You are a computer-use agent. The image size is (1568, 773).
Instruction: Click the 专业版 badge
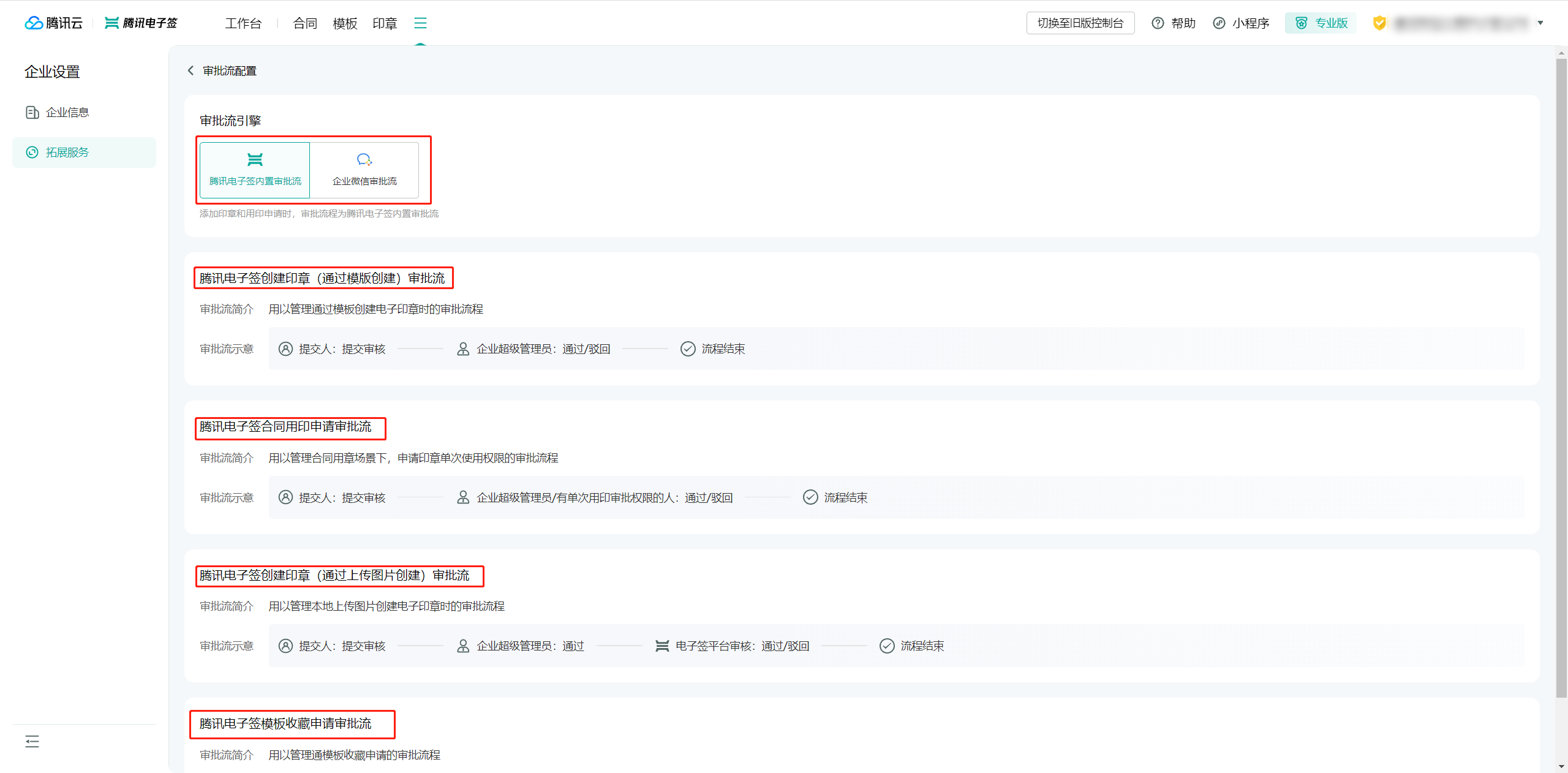(x=1321, y=23)
